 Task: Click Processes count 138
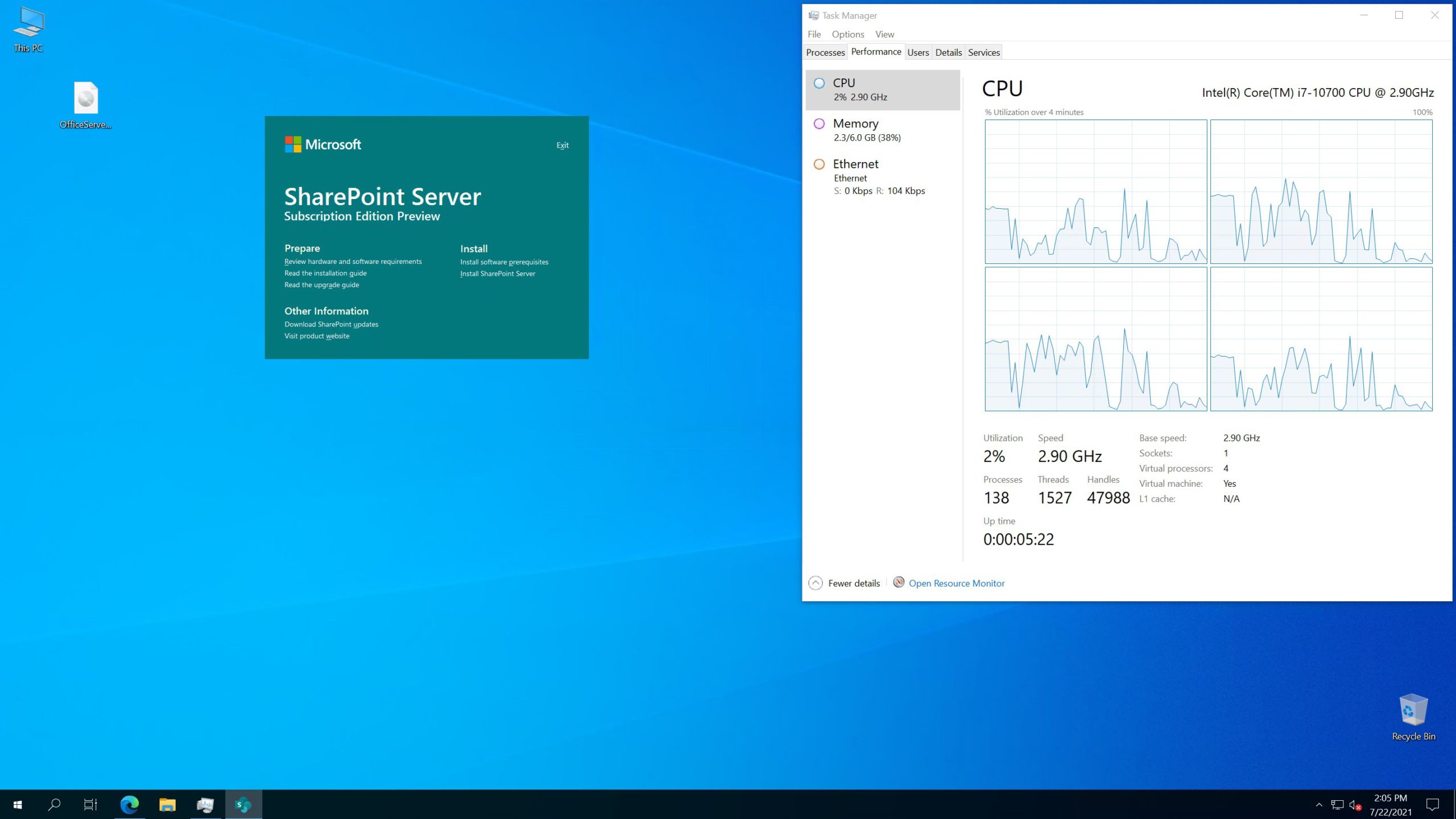coord(996,498)
